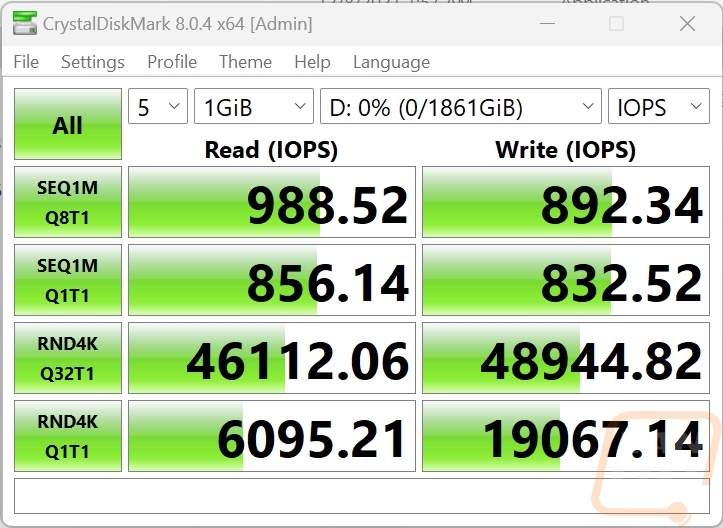Select the write result 832.52

coord(566,280)
